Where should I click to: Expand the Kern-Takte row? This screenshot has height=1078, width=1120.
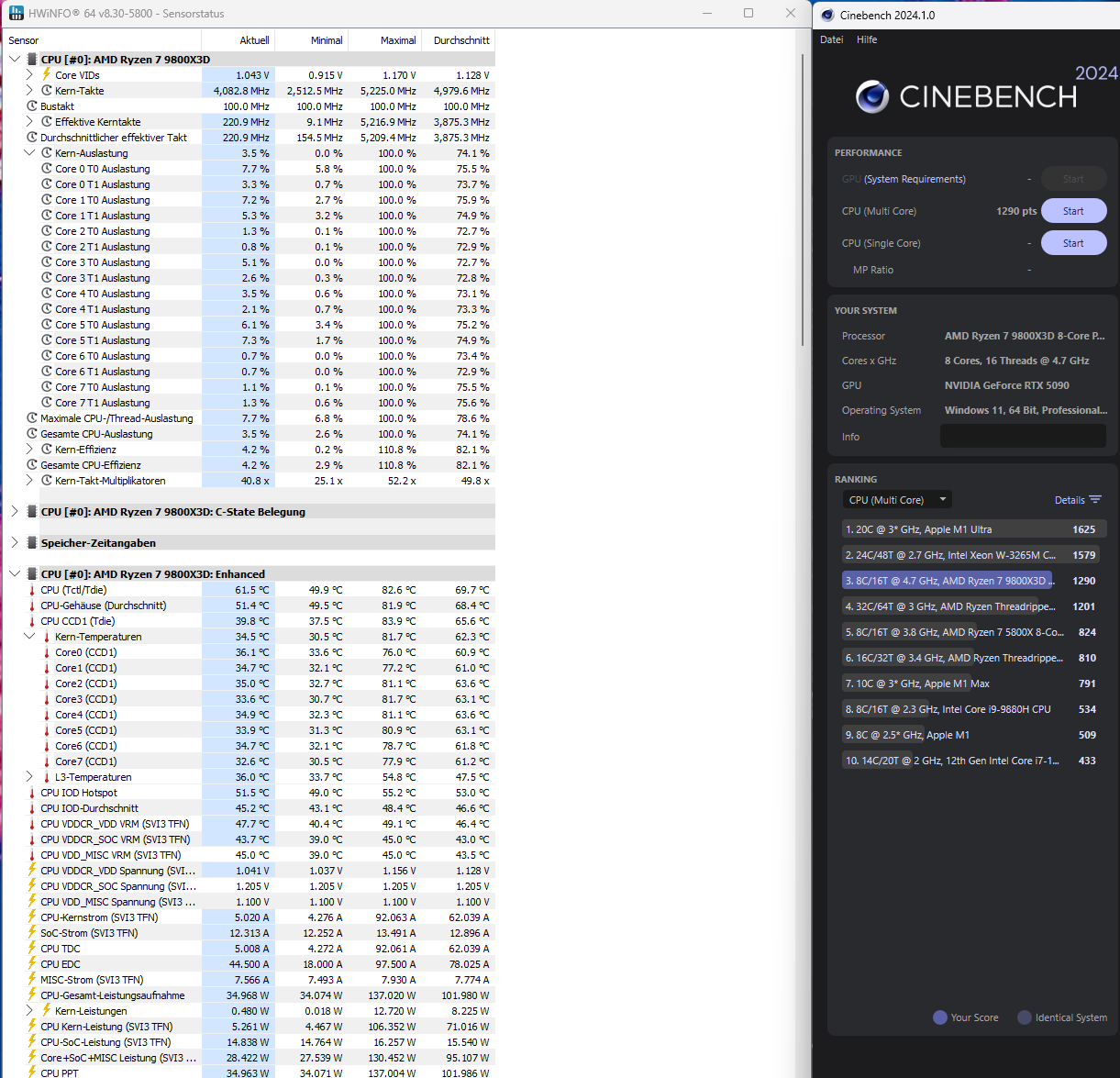(x=29, y=90)
